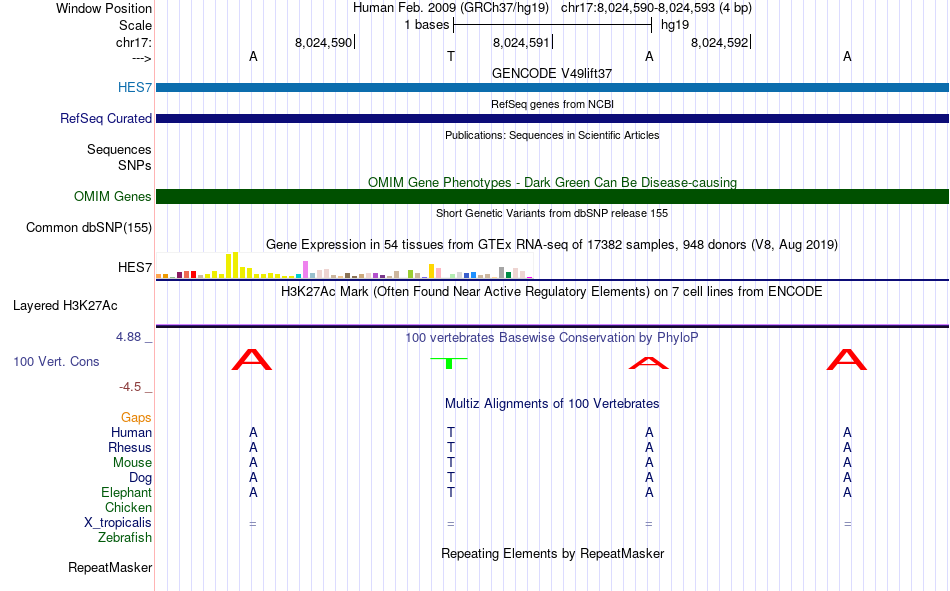Image resolution: width=950 pixels, height=591 pixels.
Task: Select the X_tropicalis alignment row label
Action: pos(118,523)
